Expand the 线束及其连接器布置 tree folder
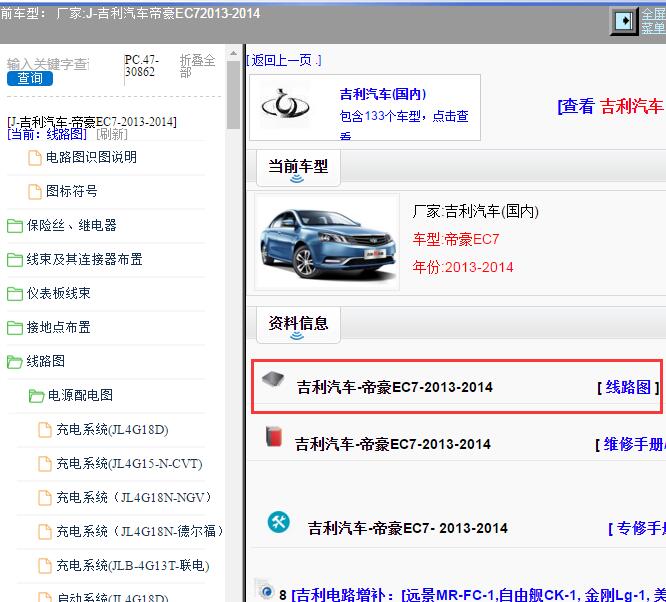 pos(85,259)
